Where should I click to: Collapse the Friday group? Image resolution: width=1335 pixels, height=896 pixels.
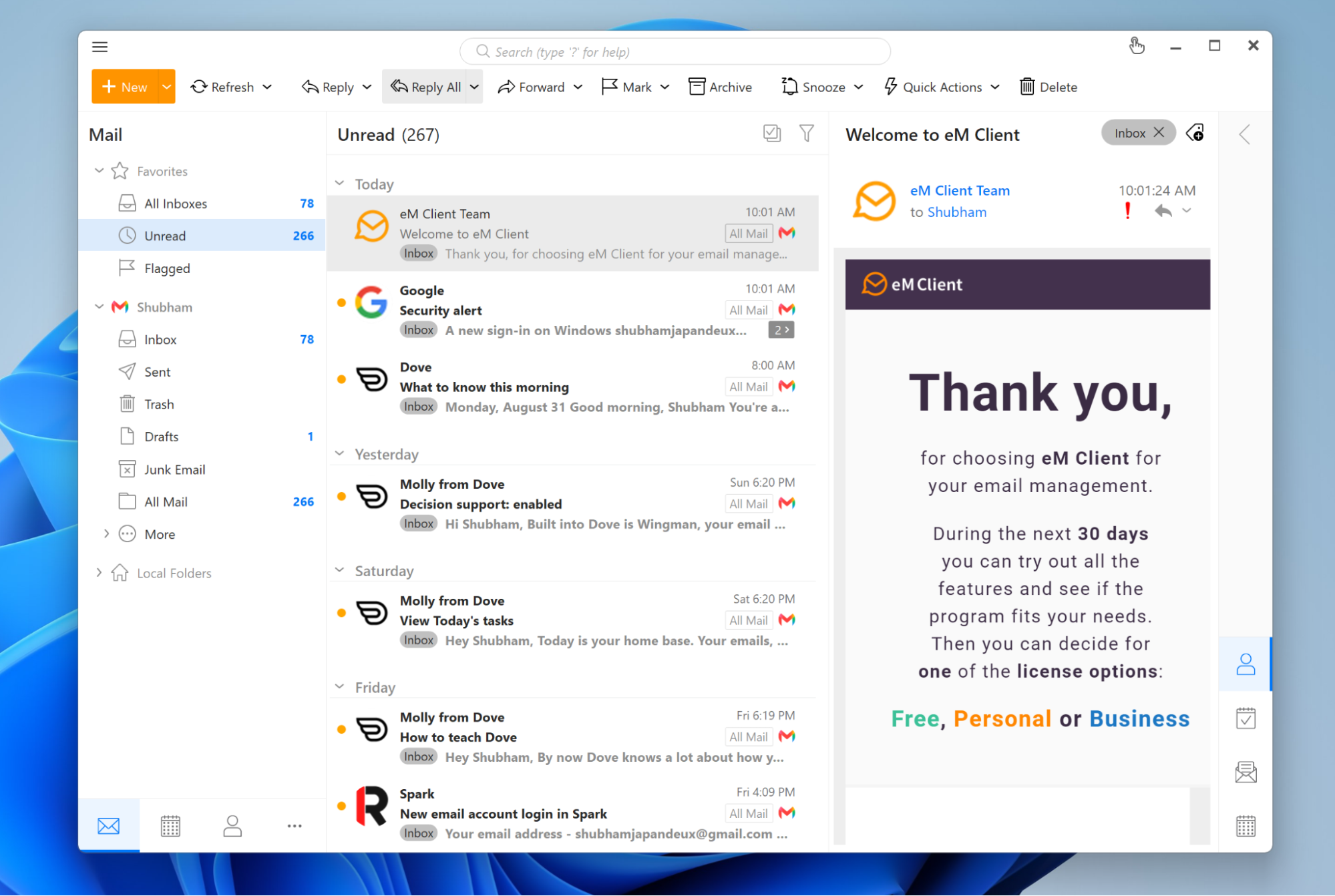340,687
